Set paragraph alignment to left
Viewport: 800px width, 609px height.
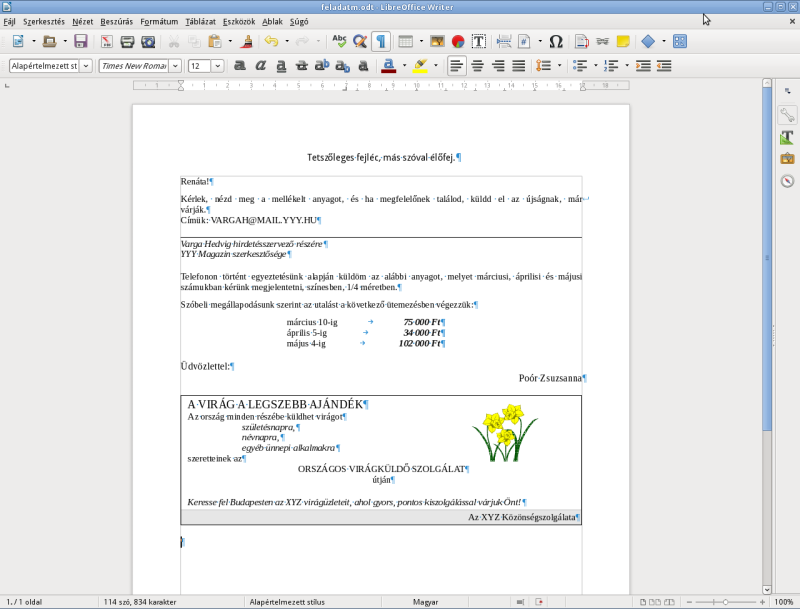coord(457,66)
